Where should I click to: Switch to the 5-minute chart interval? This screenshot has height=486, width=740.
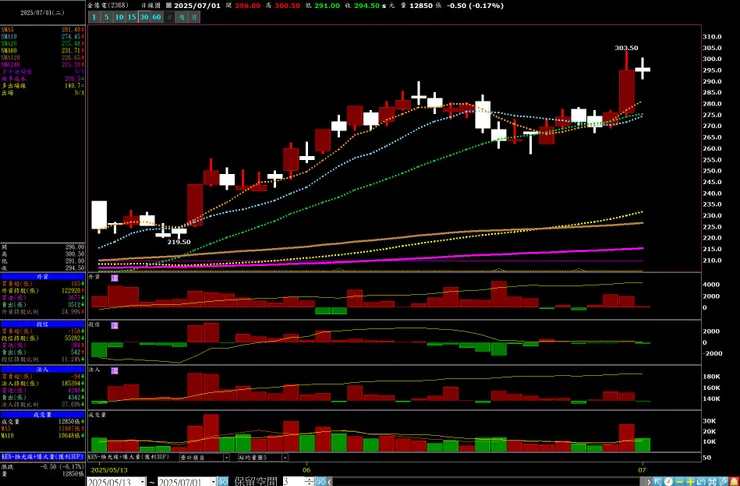point(106,17)
